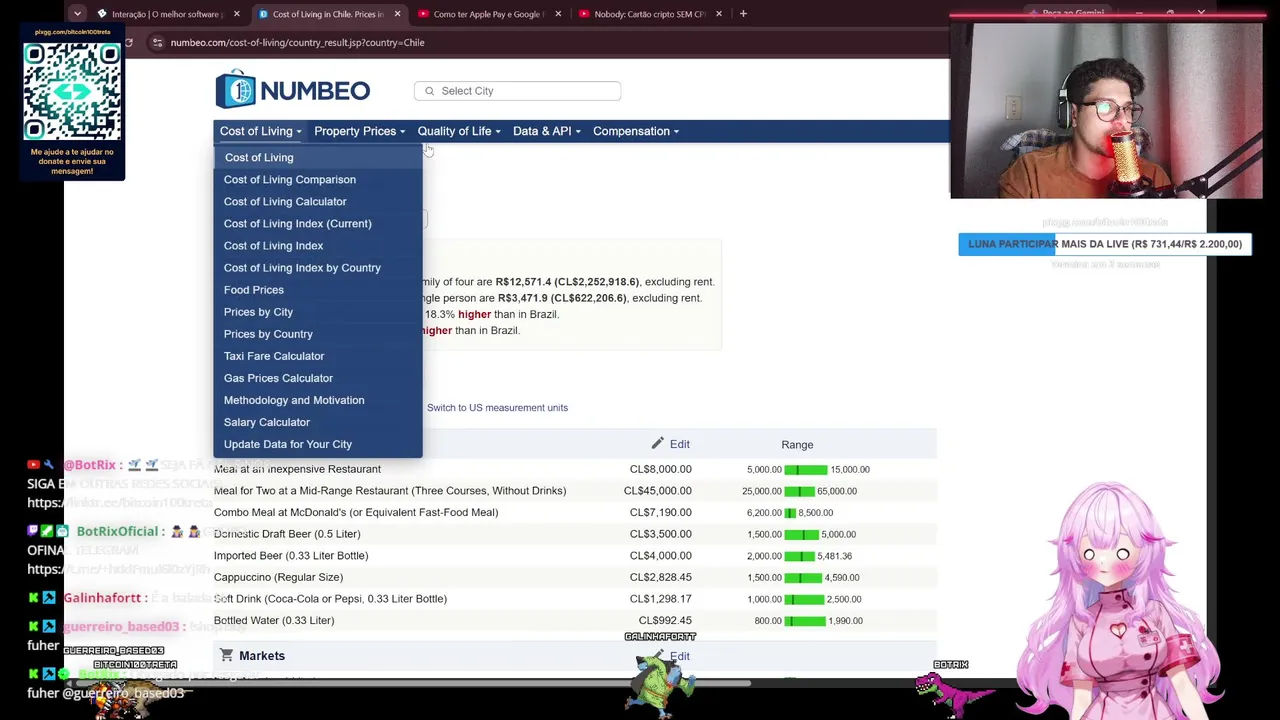Close the 'Cost of Living in Chile' tab
Screen dimensions: 1280x720
click(x=398, y=14)
